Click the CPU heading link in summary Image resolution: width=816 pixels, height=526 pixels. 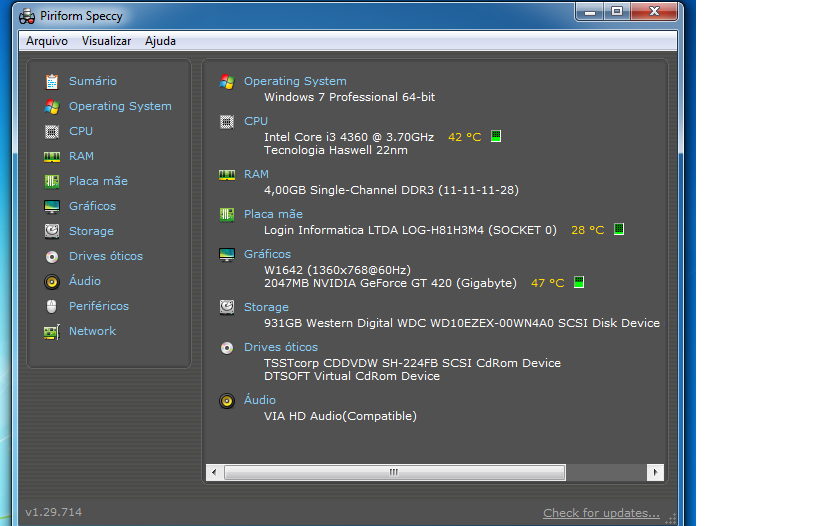tap(256, 121)
